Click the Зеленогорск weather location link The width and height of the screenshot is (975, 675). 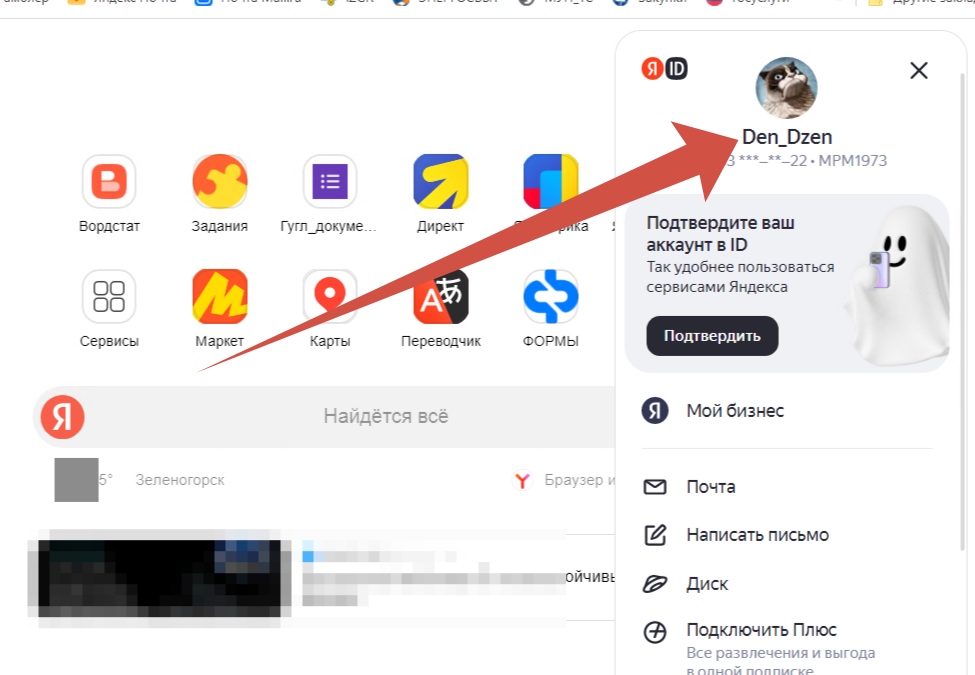(180, 480)
